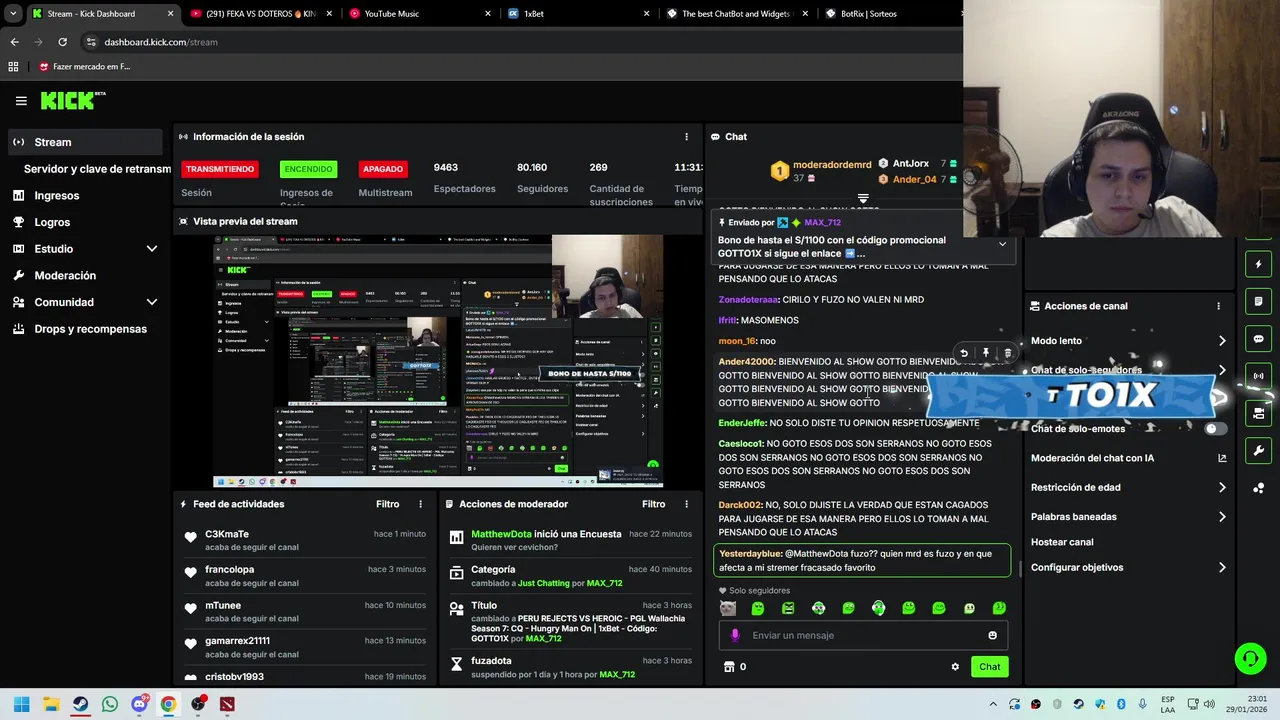Switch to YouTube Music tab
Viewport: 1280px width, 720px height.
420,14
